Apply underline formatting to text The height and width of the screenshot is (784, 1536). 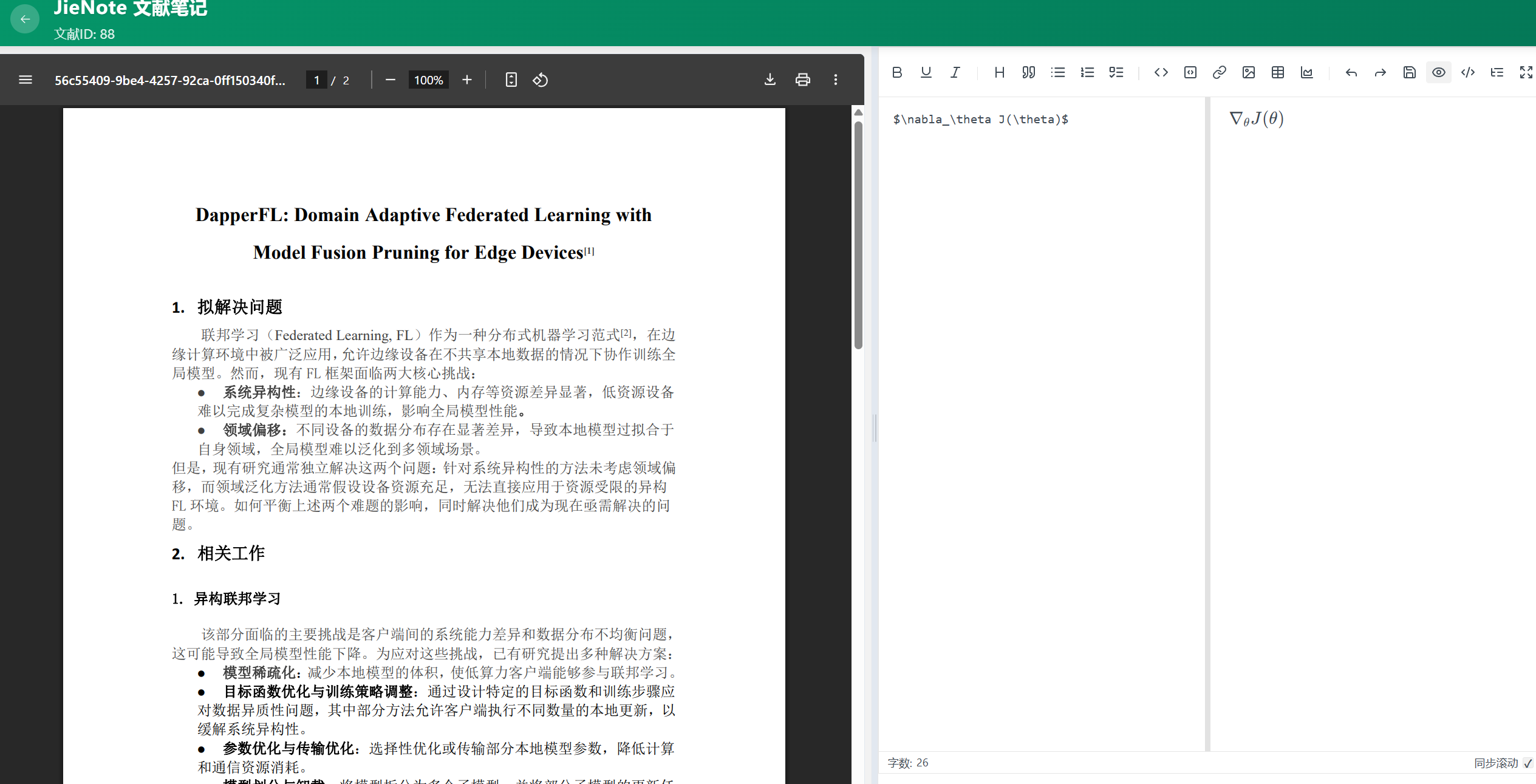pos(926,73)
